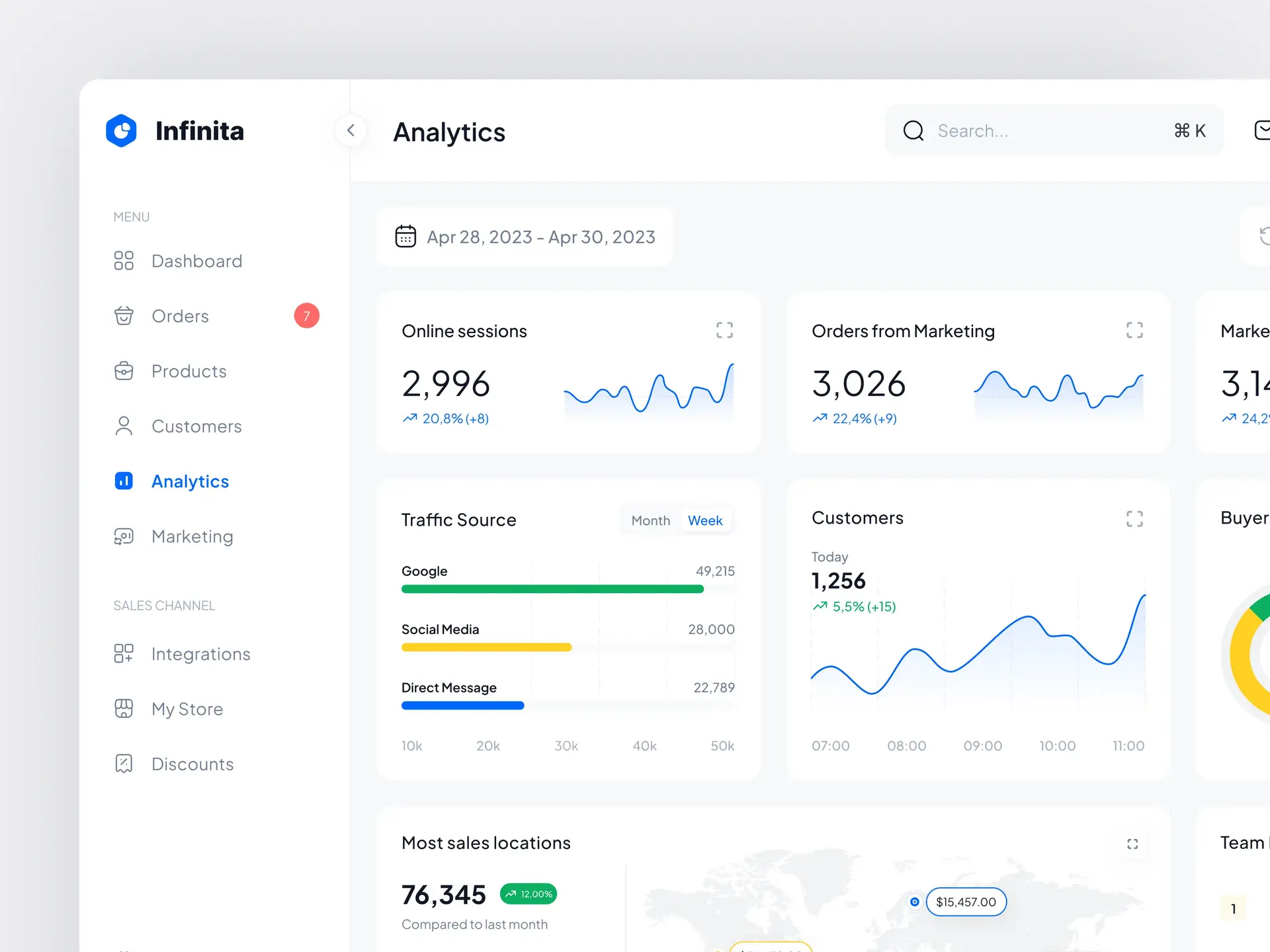Collapse the sidebar with the chevron button
Image resolution: width=1270 pixels, height=952 pixels.
click(x=351, y=130)
